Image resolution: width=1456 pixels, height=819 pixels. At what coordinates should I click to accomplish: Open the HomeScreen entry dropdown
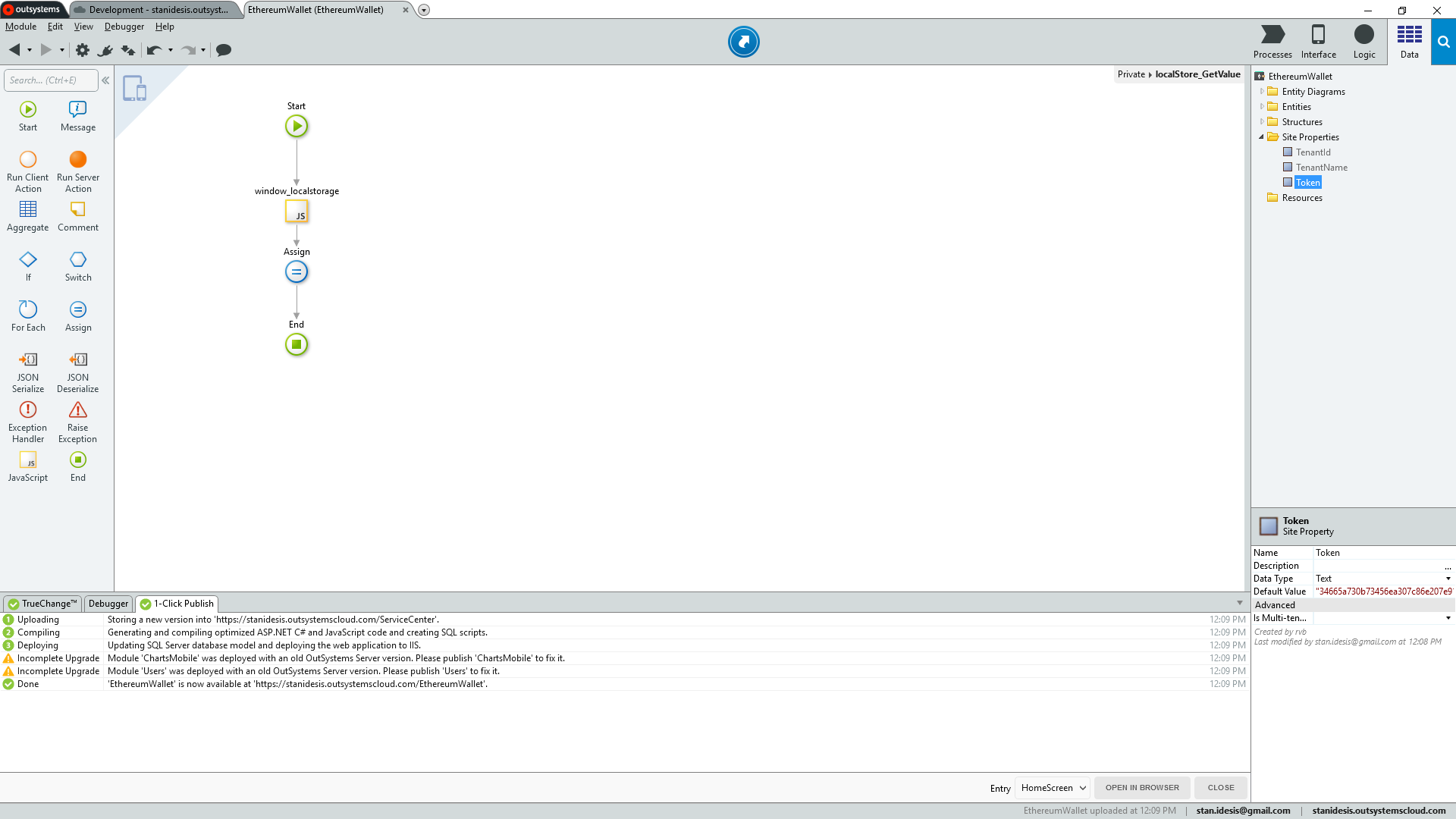(x=1053, y=788)
